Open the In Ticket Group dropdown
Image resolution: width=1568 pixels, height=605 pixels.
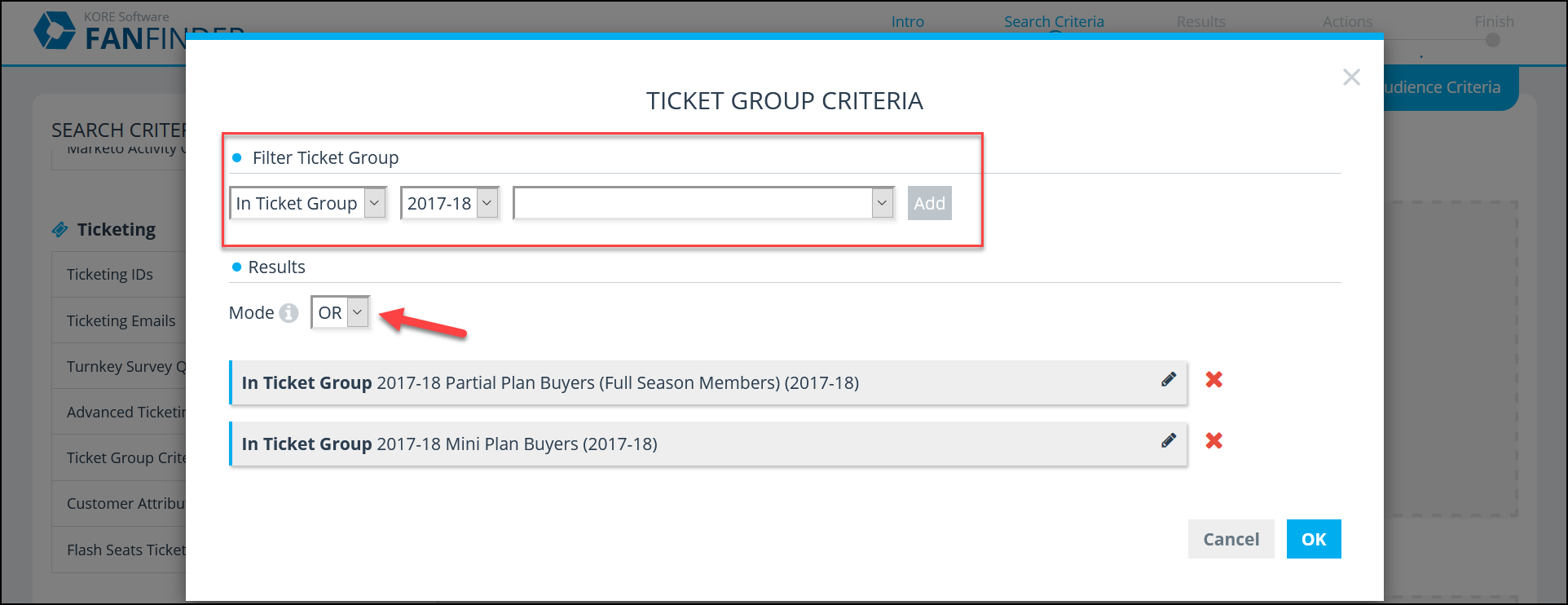coord(308,203)
